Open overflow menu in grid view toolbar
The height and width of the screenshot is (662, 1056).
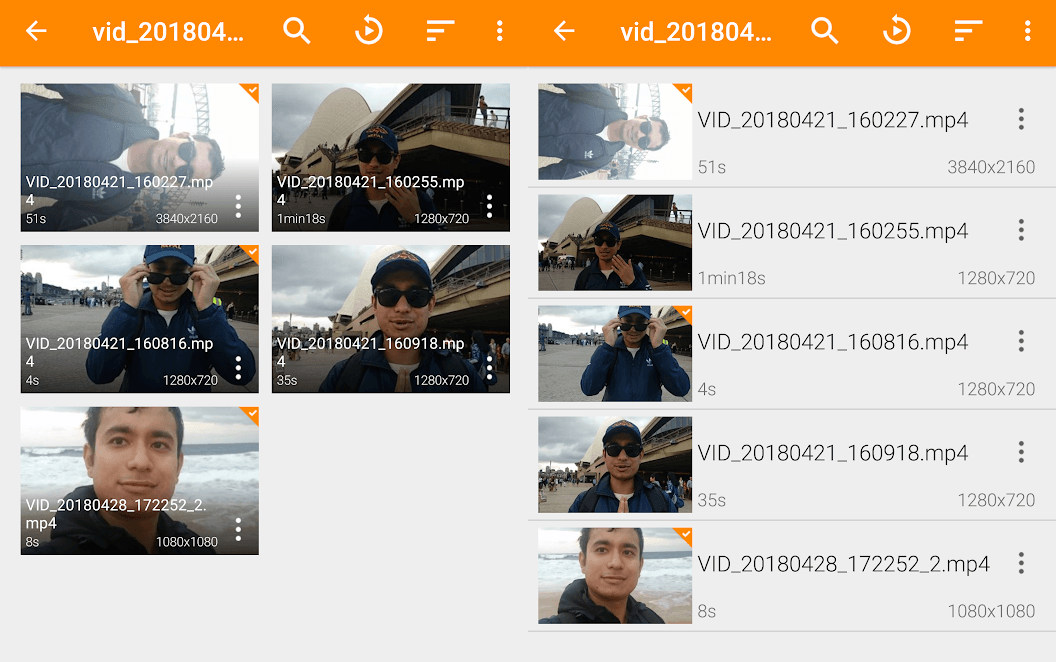click(x=499, y=31)
